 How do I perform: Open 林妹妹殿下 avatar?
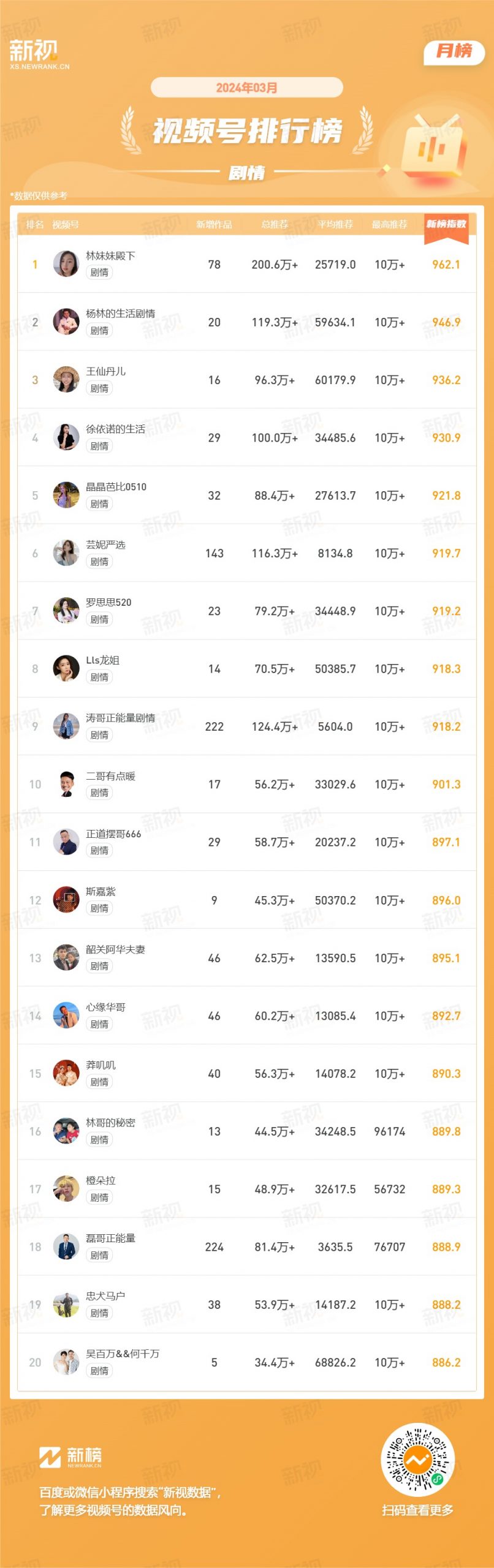click(x=66, y=264)
